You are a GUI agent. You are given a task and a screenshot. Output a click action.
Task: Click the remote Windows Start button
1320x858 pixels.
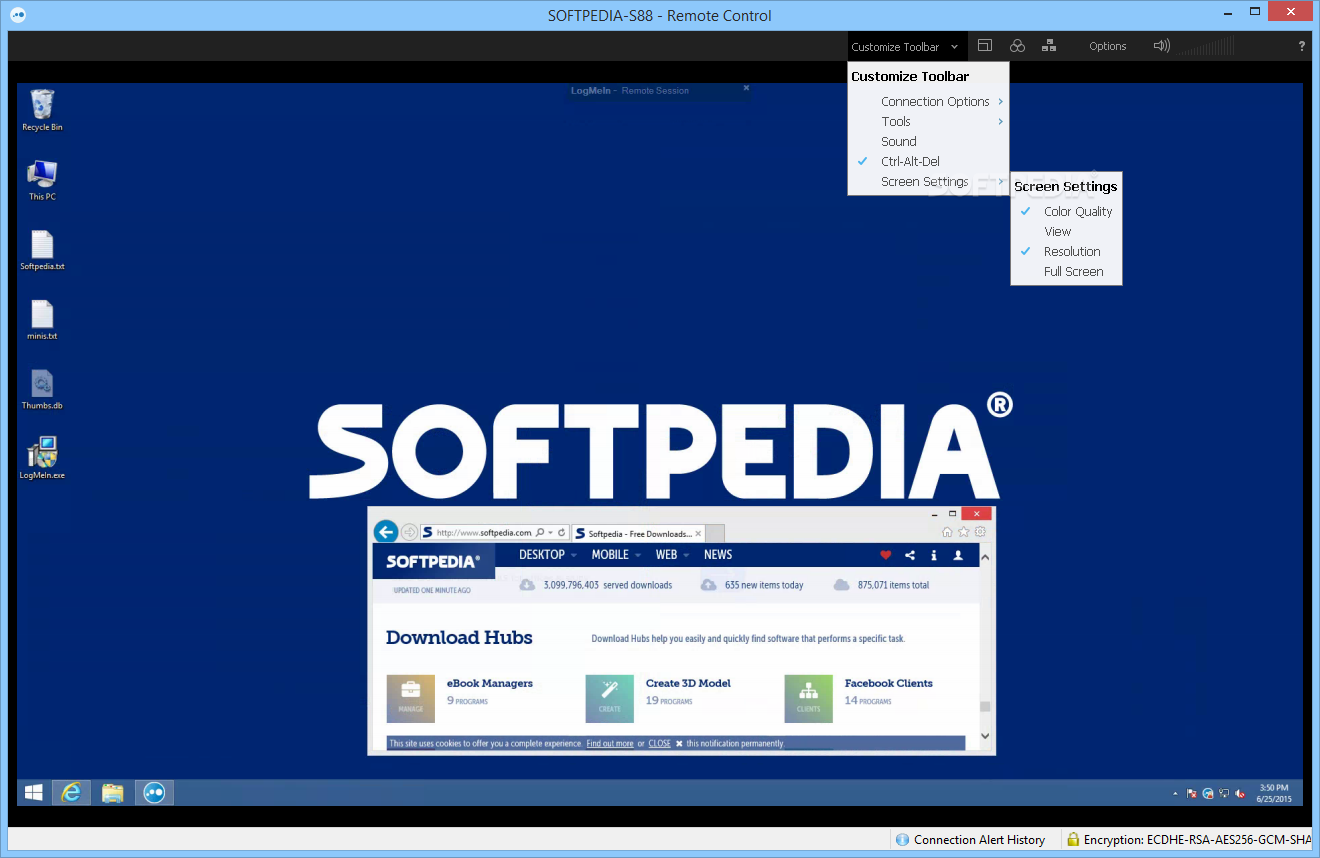[34, 793]
